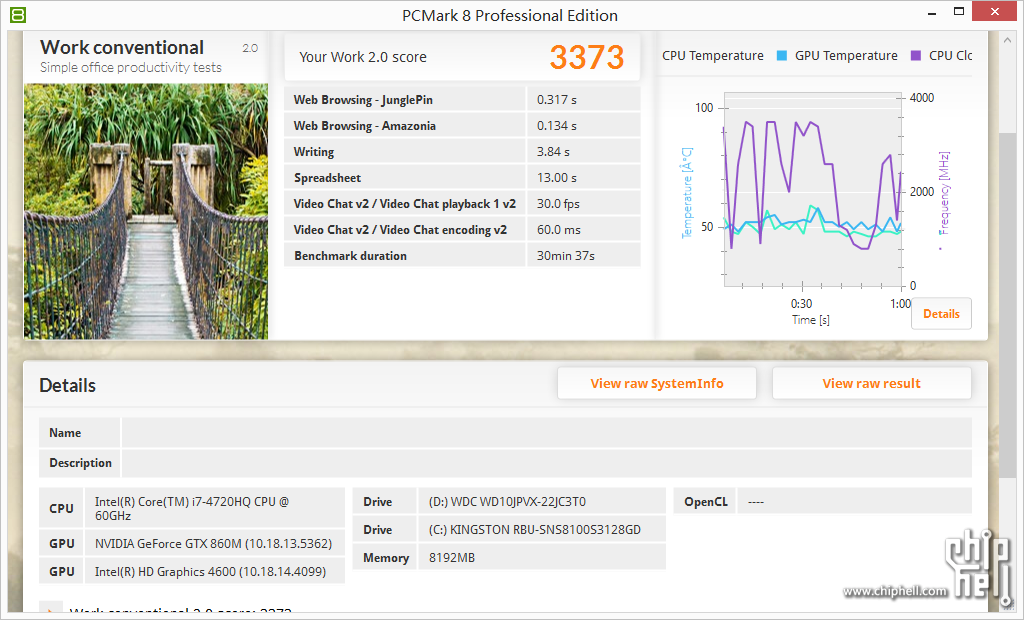Select the 'Web Browsing - JunglePin' row label
Viewport: 1024px width, 620px height.
click(363, 100)
